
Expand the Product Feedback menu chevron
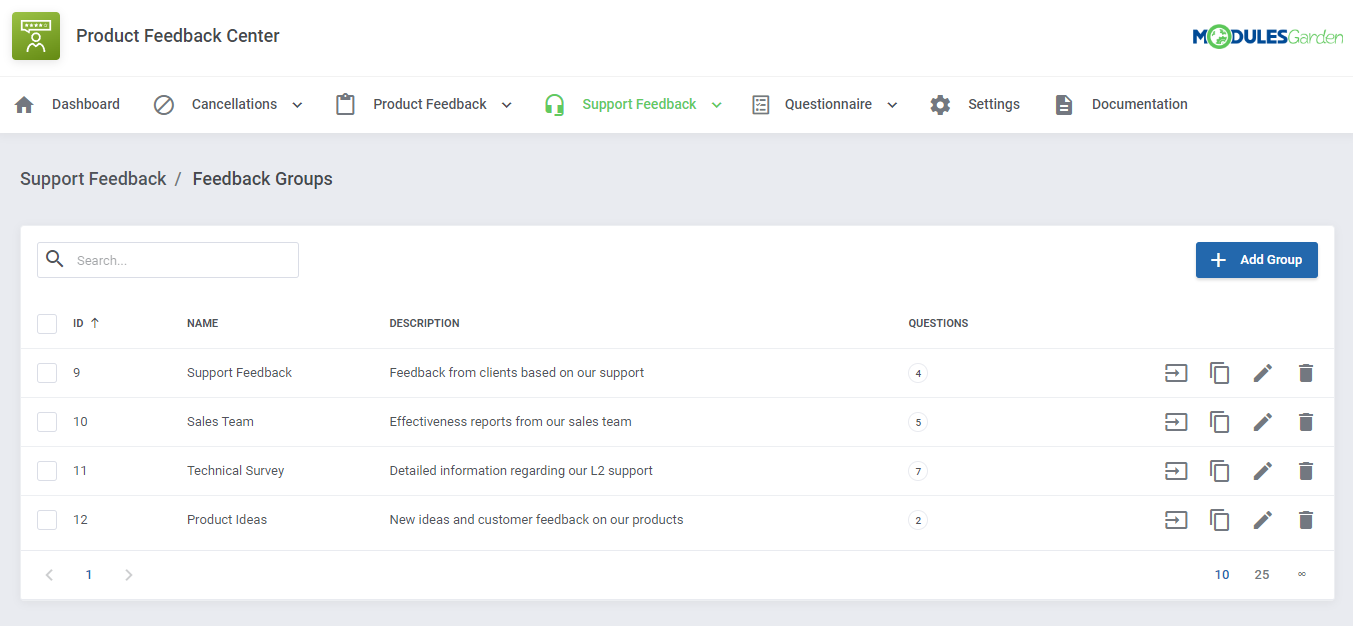pos(507,104)
